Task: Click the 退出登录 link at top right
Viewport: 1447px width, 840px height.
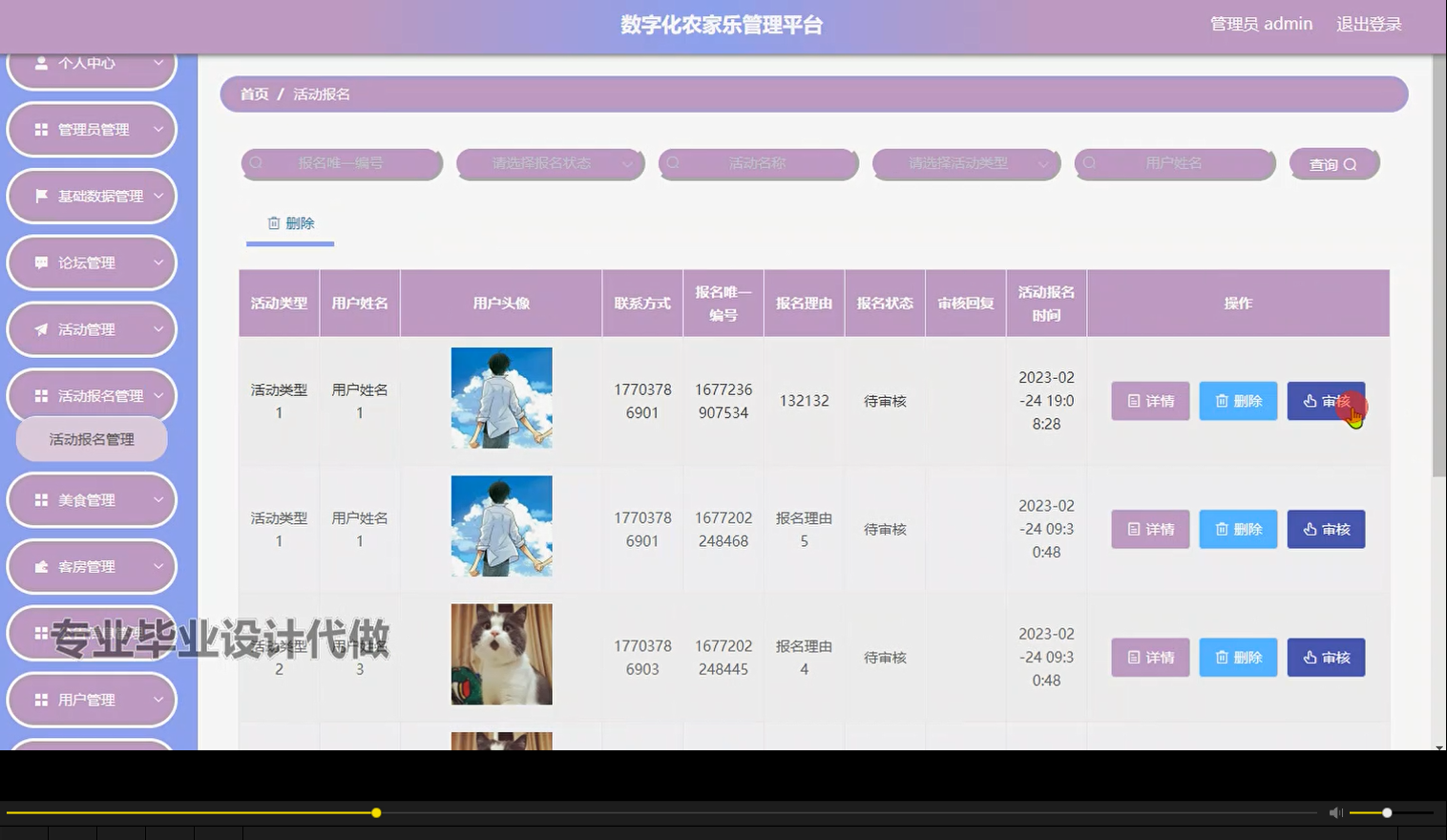Action: 1370,24
